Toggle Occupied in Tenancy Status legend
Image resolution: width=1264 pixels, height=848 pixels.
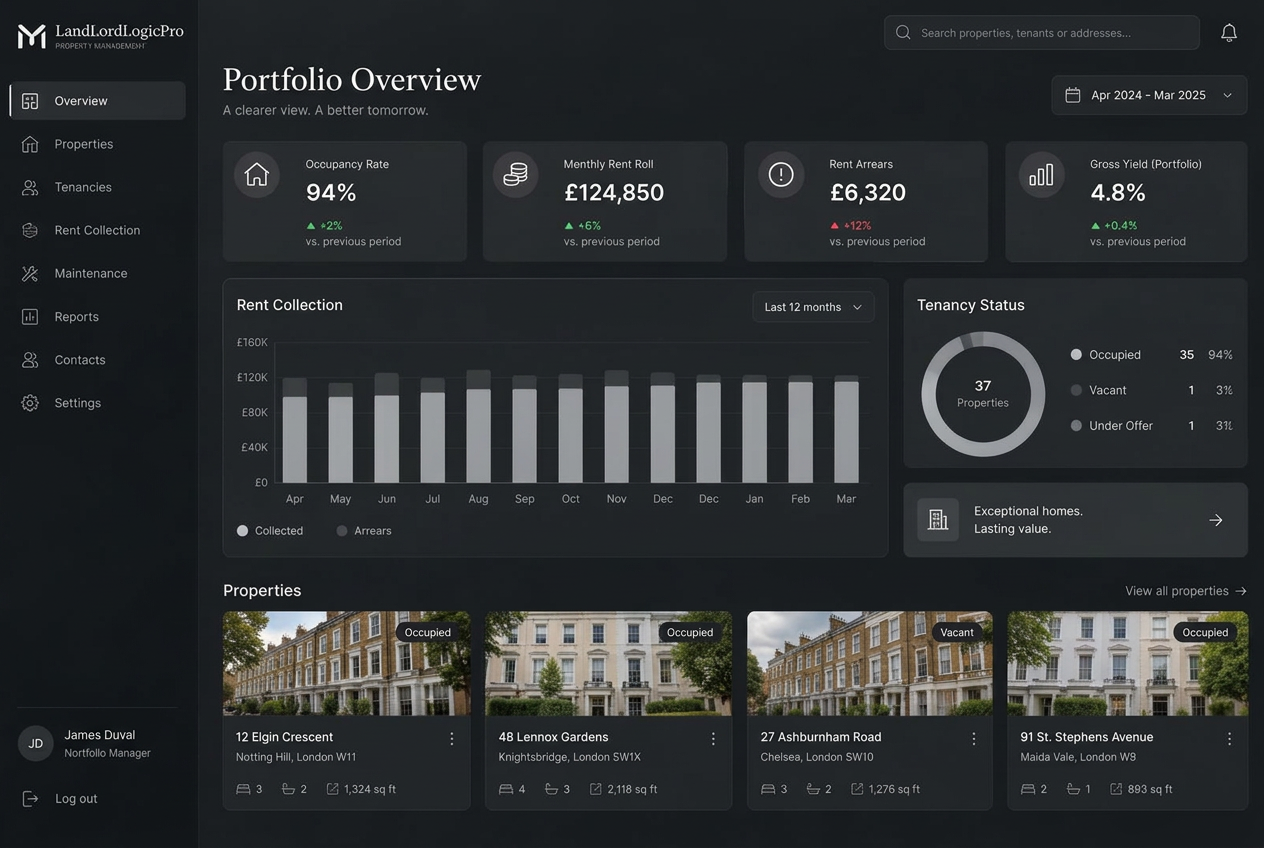click(x=1106, y=355)
